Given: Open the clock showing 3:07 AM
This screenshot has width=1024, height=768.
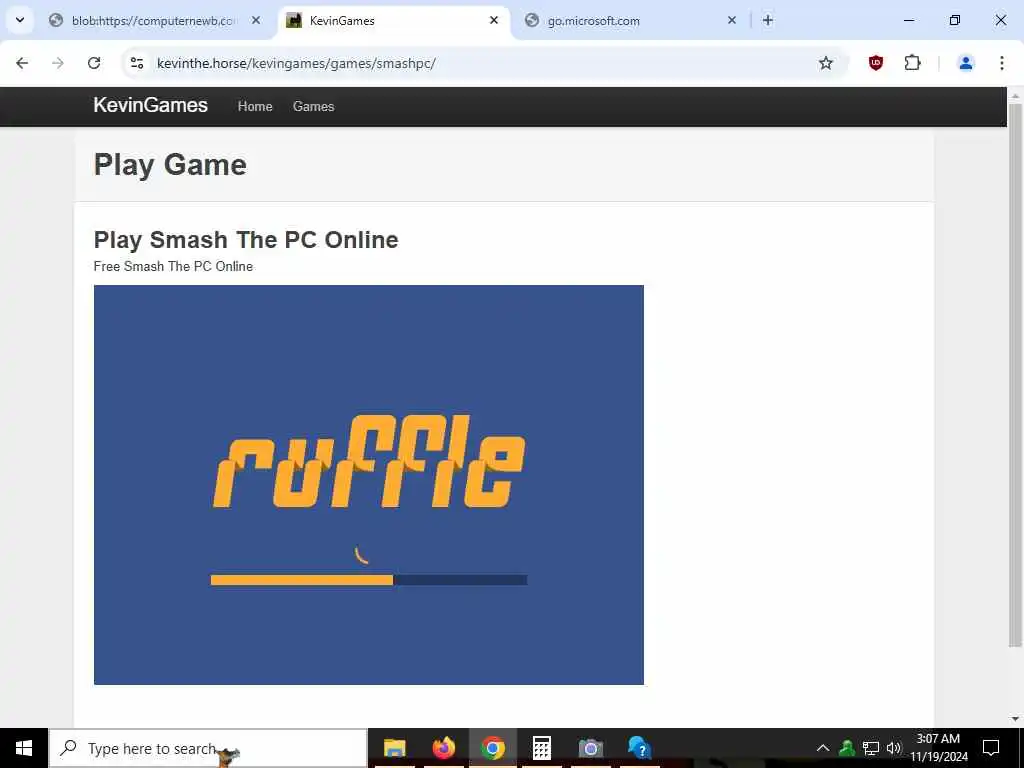Looking at the screenshot, I should [x=938, y=748].
